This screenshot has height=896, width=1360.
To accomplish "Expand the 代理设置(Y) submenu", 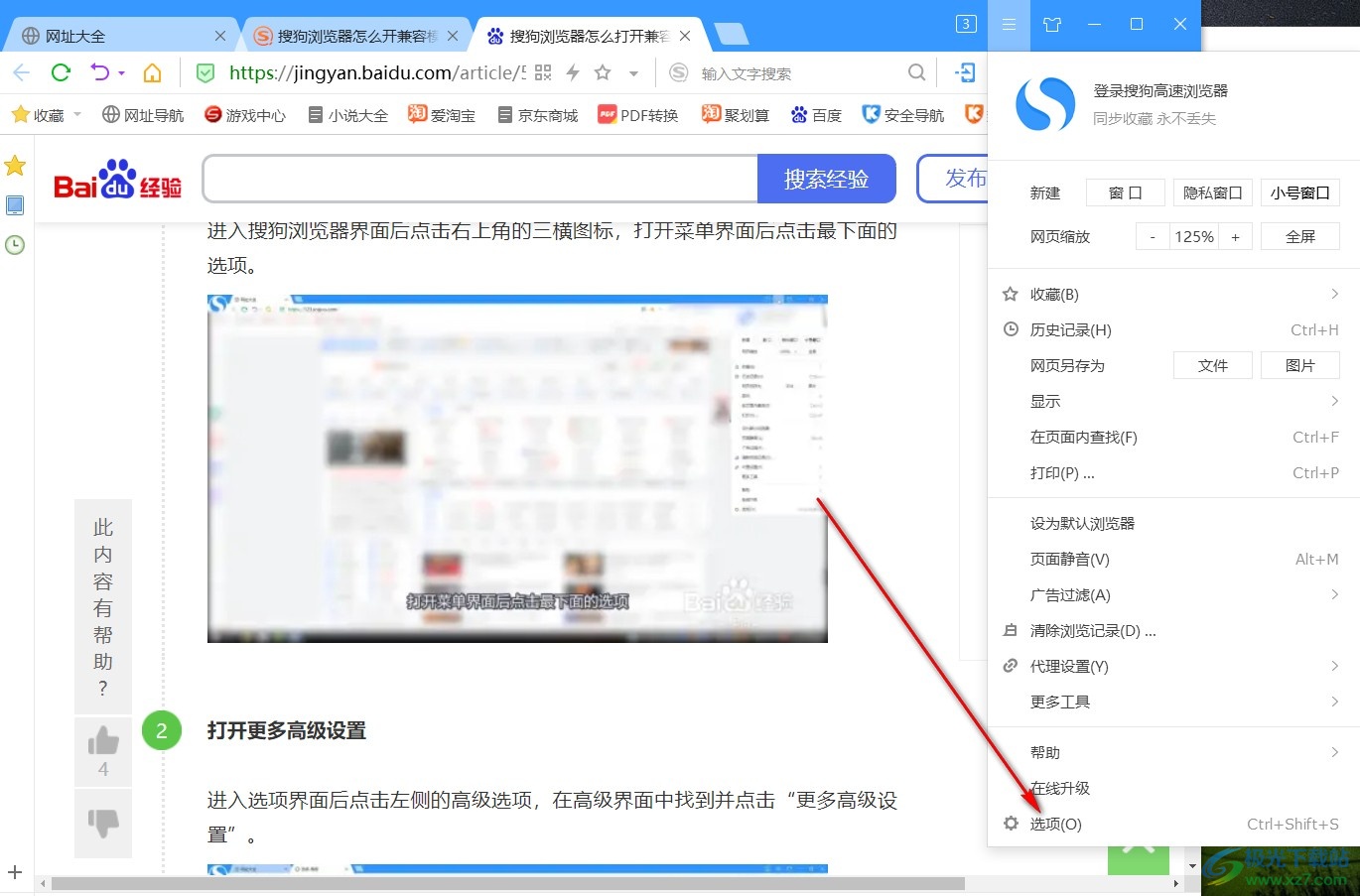I will (x=1334, y=666).
